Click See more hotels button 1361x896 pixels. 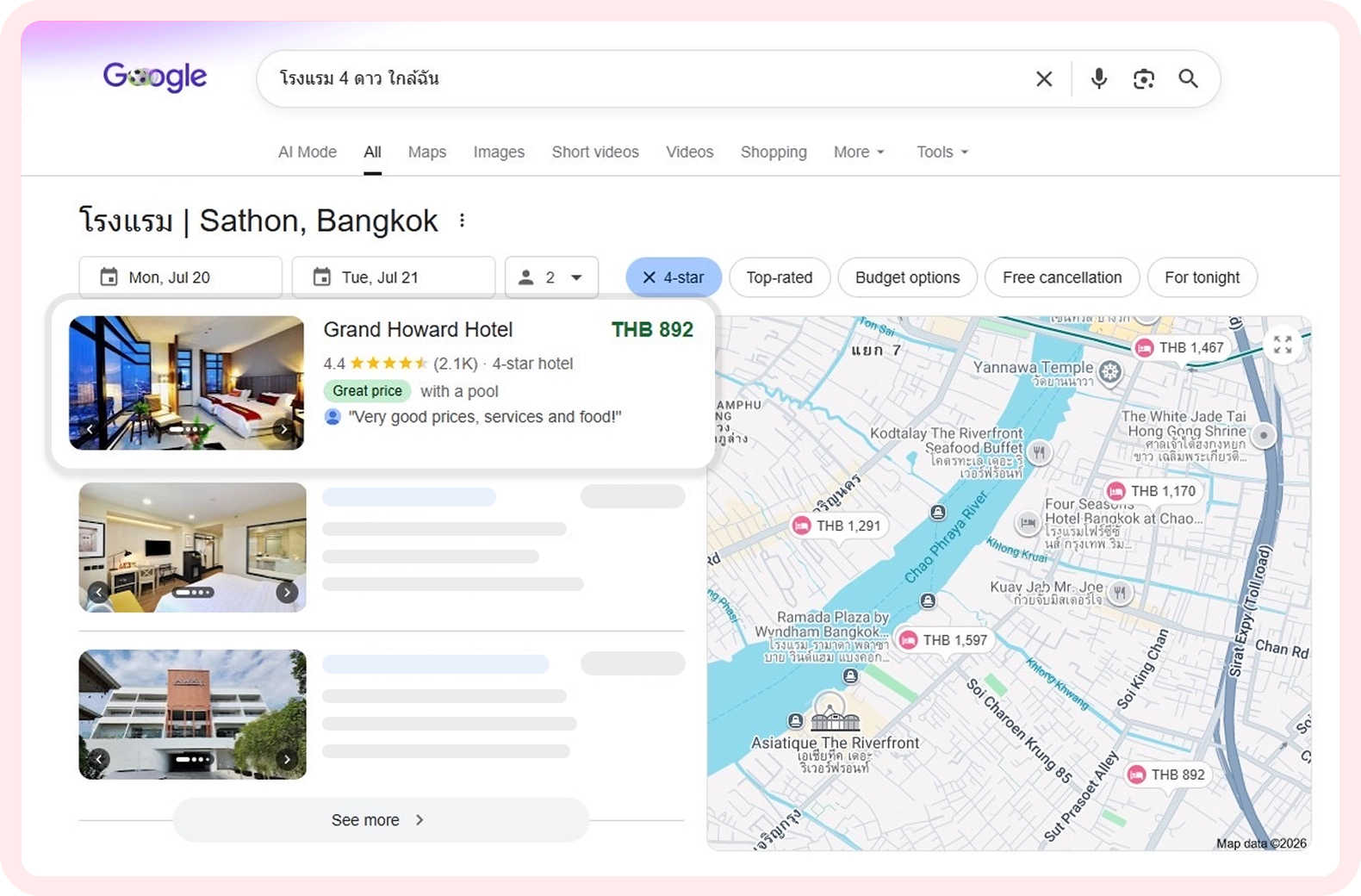tap(381, 820)
